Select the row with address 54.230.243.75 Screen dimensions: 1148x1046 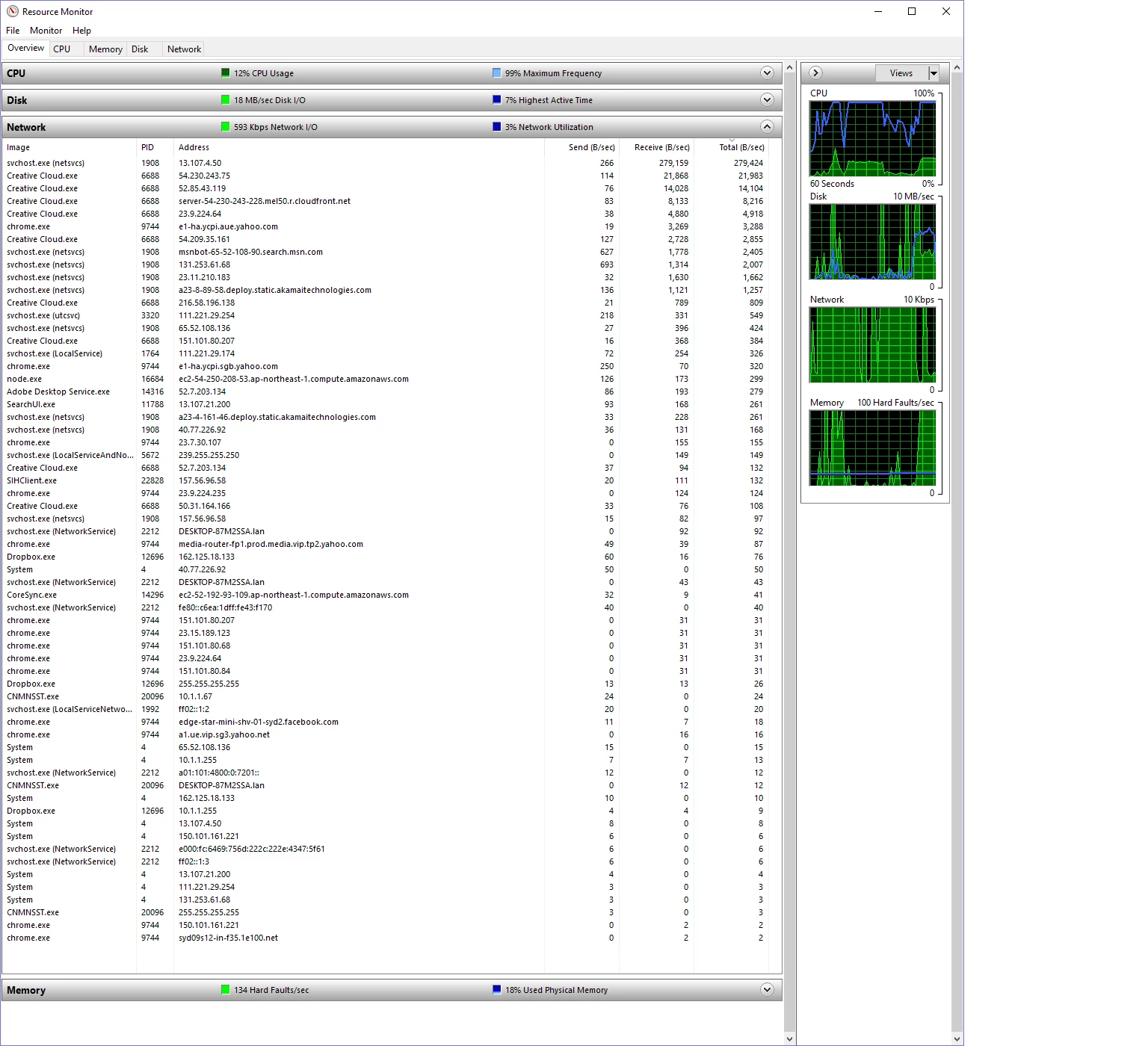pyautogui.click(x=386, y=176)
